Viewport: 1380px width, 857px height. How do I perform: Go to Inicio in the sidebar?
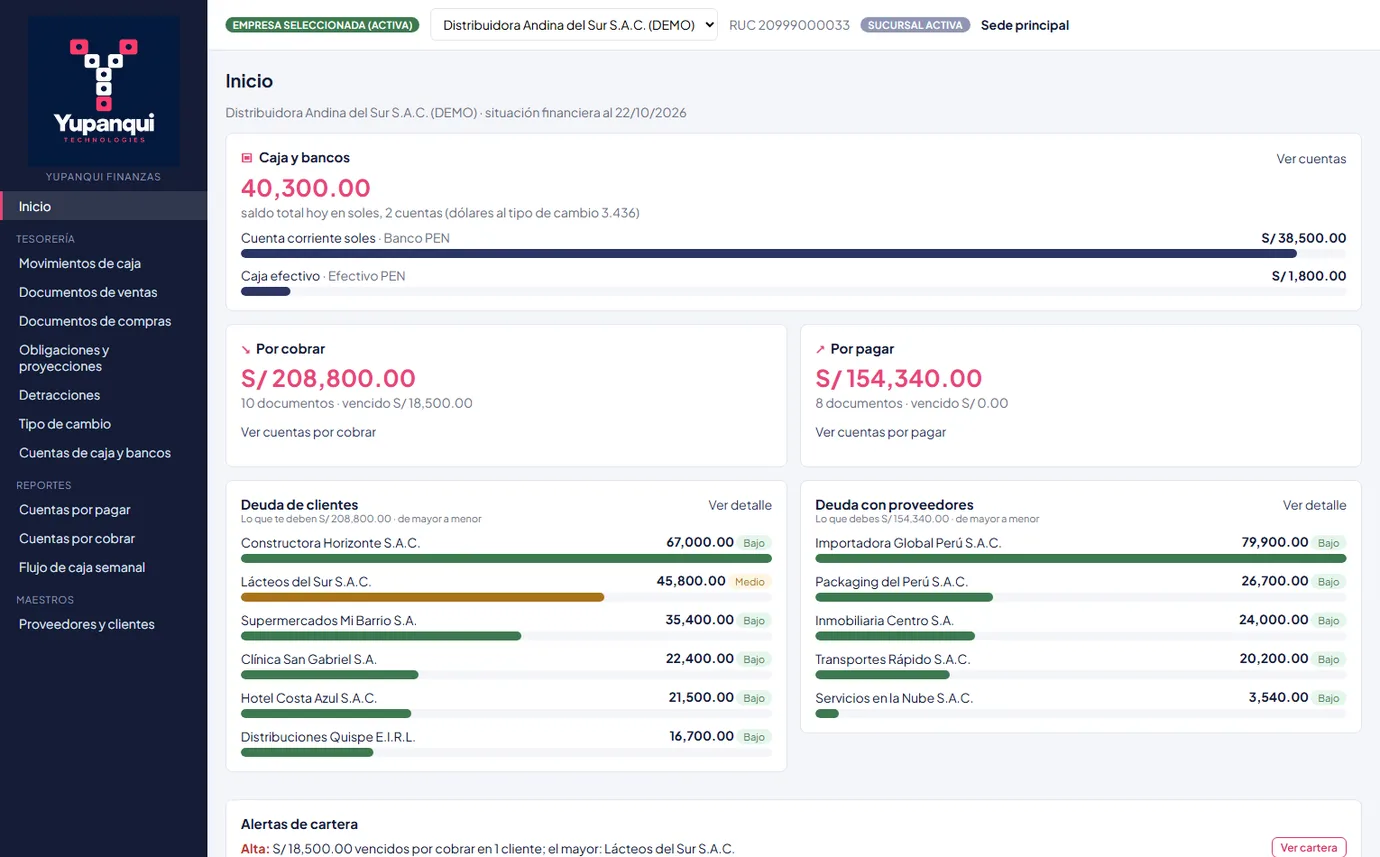coord(103,206)
